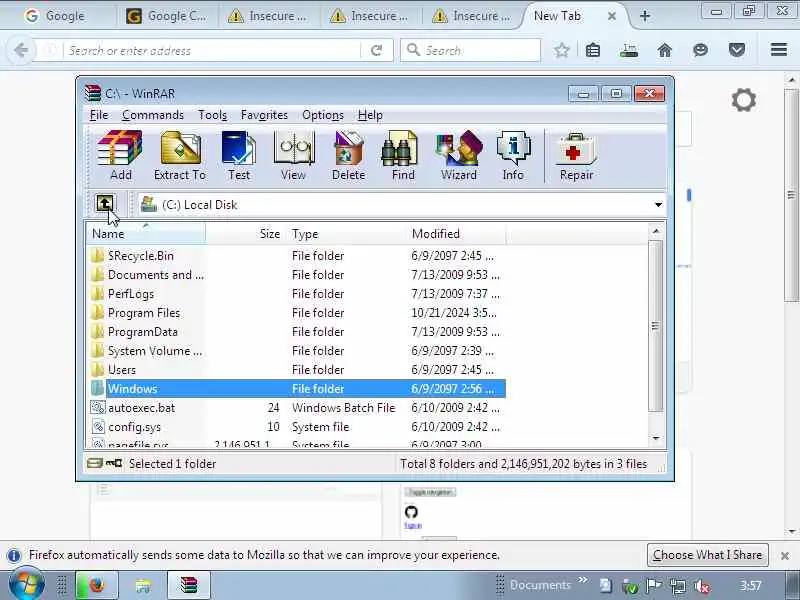The width and height of the screenshot is (800, 600).
Task: Click the Delete toolbar icon
Action: tap(348, 156)
